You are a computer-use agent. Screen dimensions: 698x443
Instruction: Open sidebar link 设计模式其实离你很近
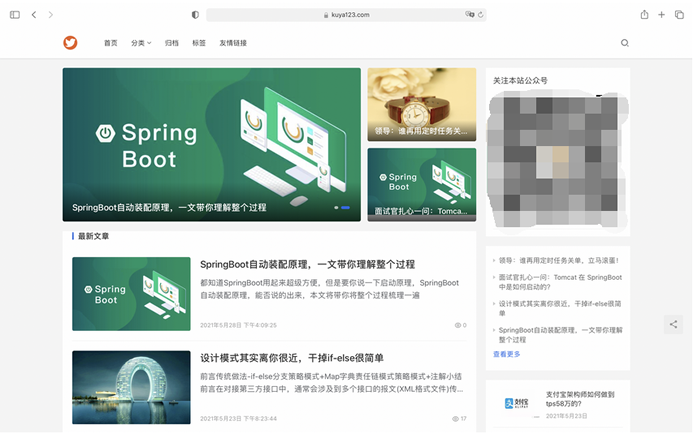click(560, 309)
